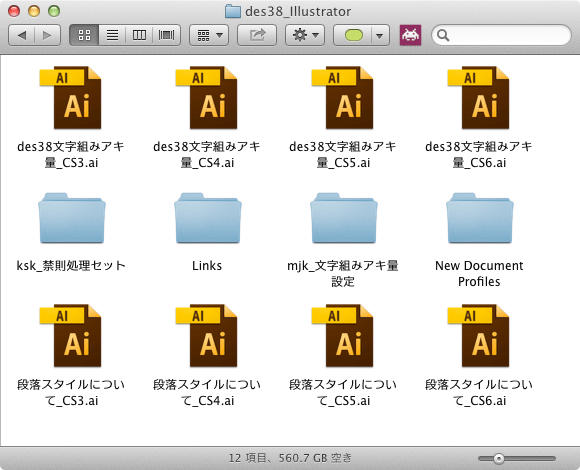
Task: Click the 段落スタイルについて_CS6.ai file name
Action: click(479, 393)
